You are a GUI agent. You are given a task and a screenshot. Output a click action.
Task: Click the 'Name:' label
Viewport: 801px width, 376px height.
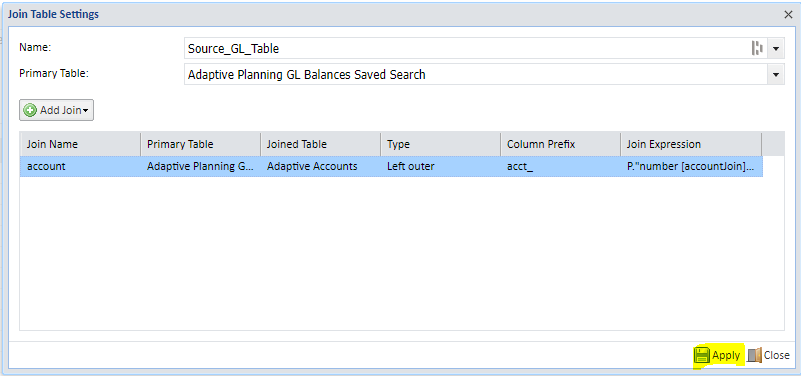(36, 47)
